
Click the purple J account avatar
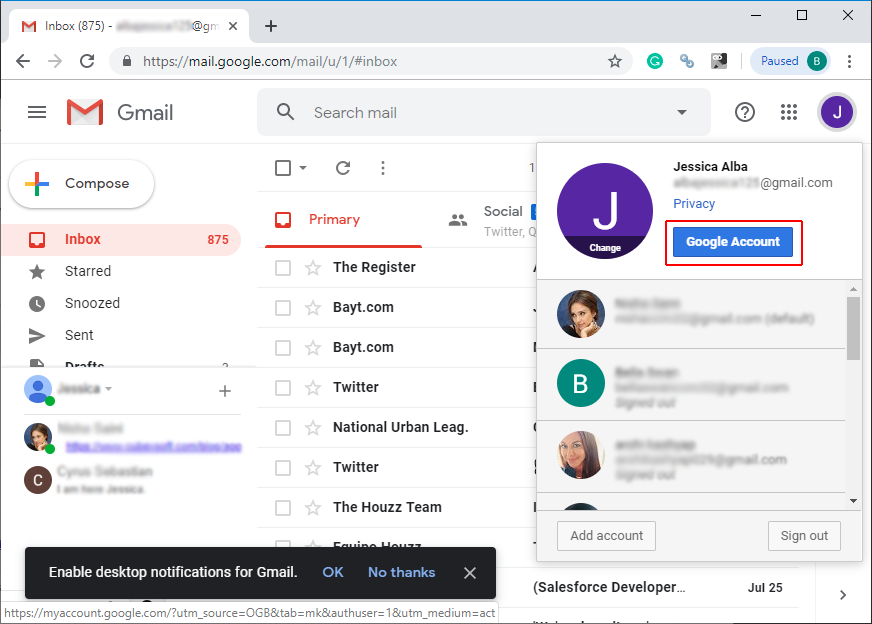836,112
